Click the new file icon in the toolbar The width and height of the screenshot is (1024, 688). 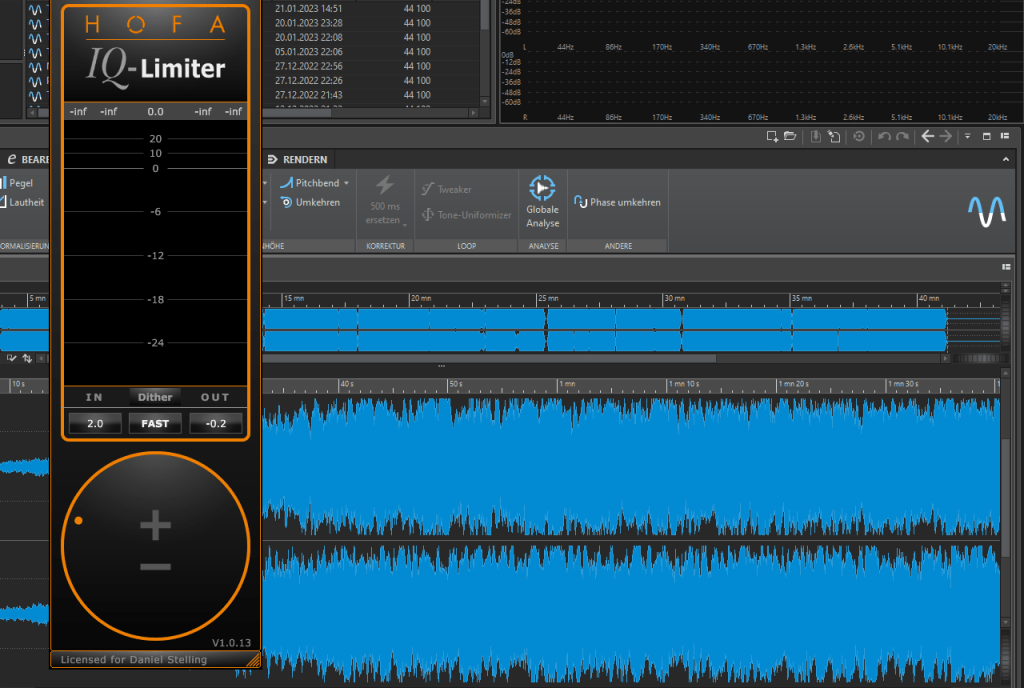(772, 136)
